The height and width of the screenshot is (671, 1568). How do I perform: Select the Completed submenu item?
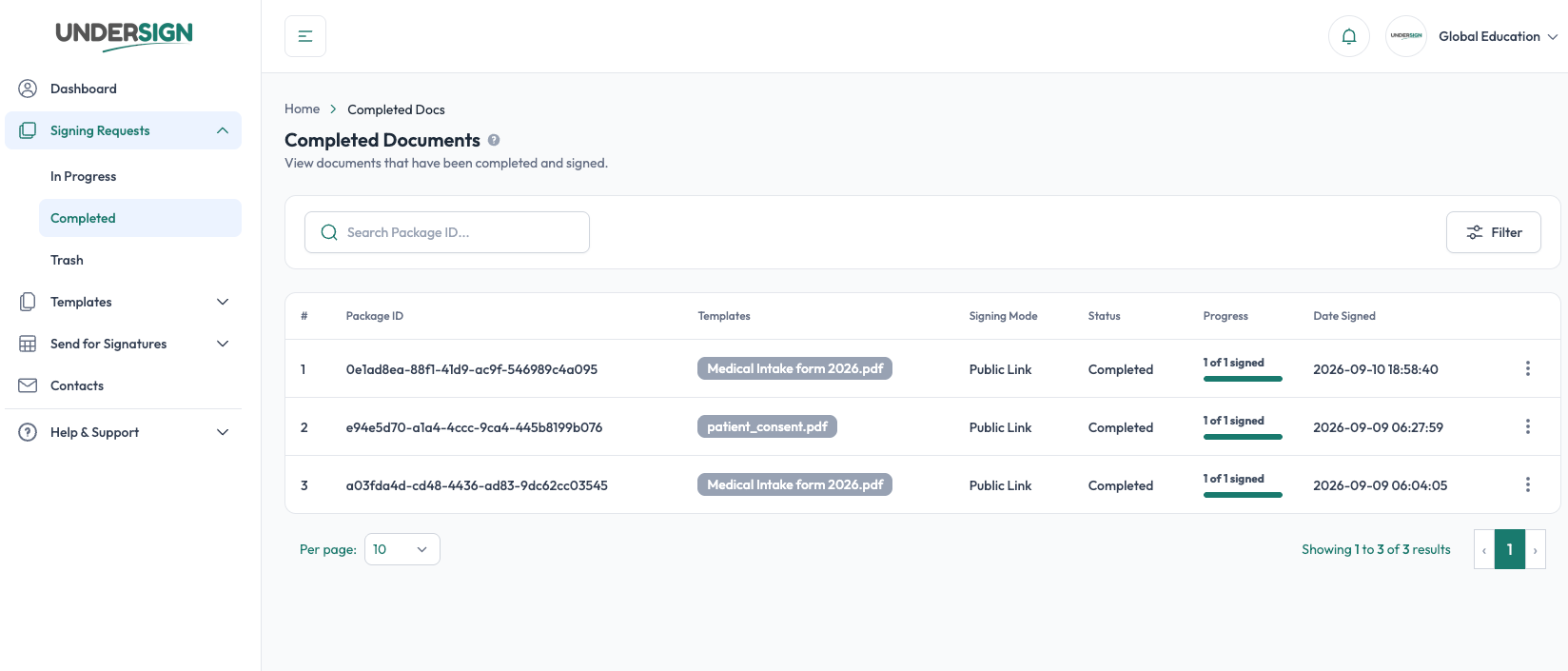click(140, 218)
